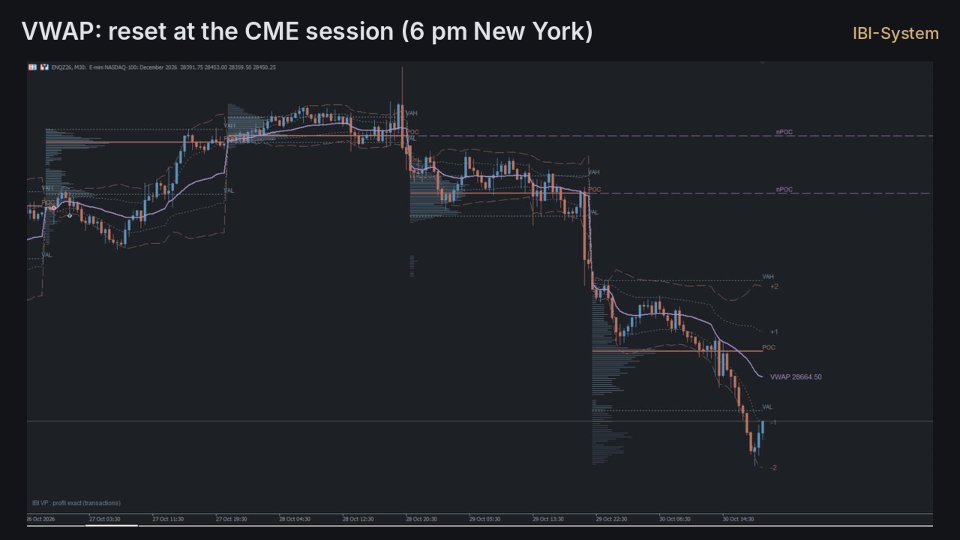This screenshot has height=540, width=960.
Task: Click the VWAP 28664.50 value label
Action: click(x=795, y=377)
